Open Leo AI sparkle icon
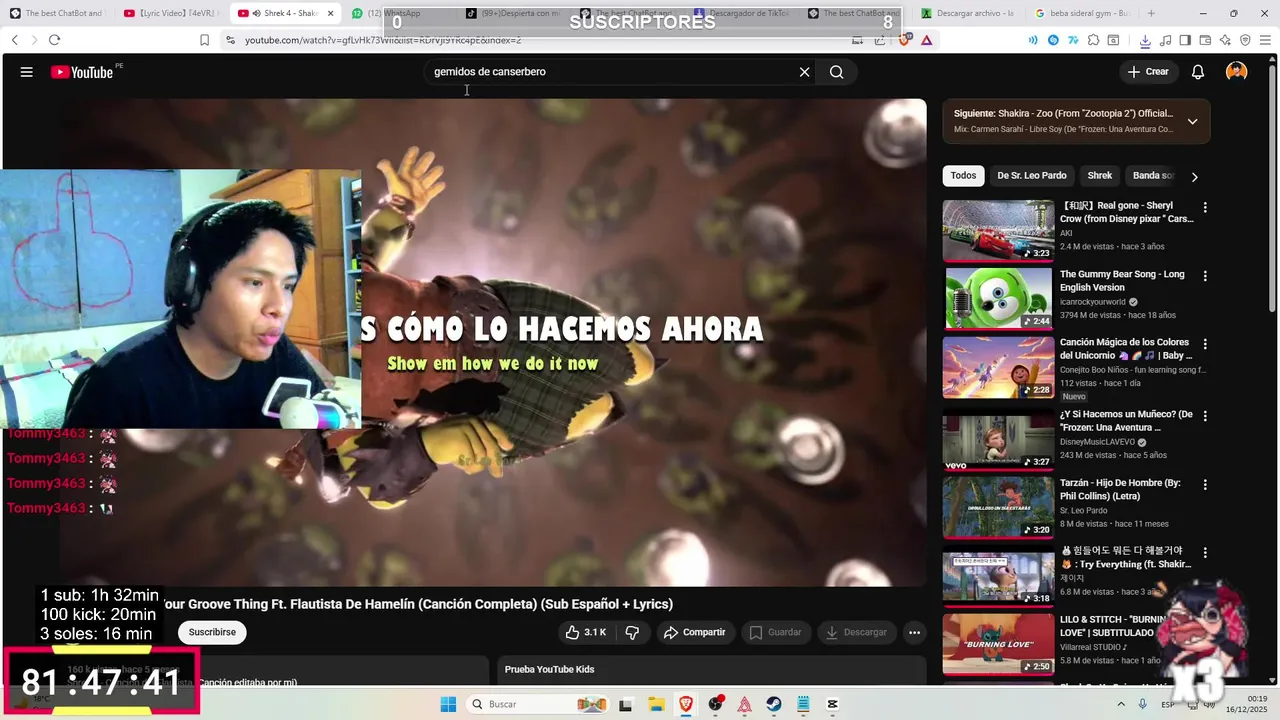This screenshot has width=1280, height=720. [x=1225, y=40]
